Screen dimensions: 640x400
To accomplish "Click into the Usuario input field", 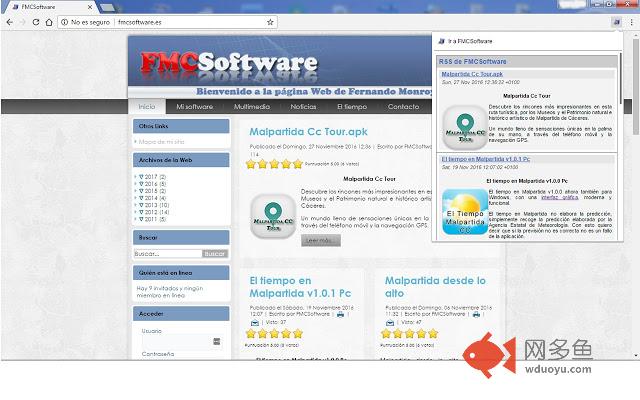I will pos(181,342).
